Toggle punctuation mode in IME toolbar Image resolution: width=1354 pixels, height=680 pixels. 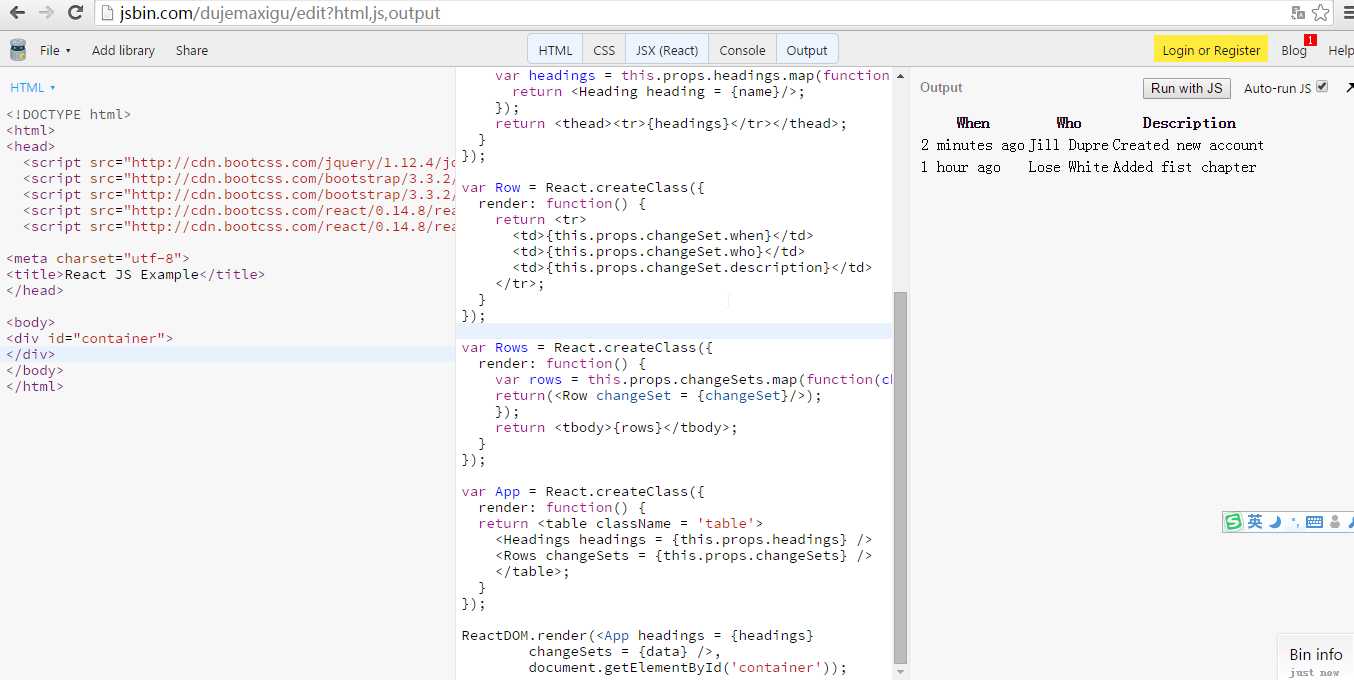tap(1295, 522)
